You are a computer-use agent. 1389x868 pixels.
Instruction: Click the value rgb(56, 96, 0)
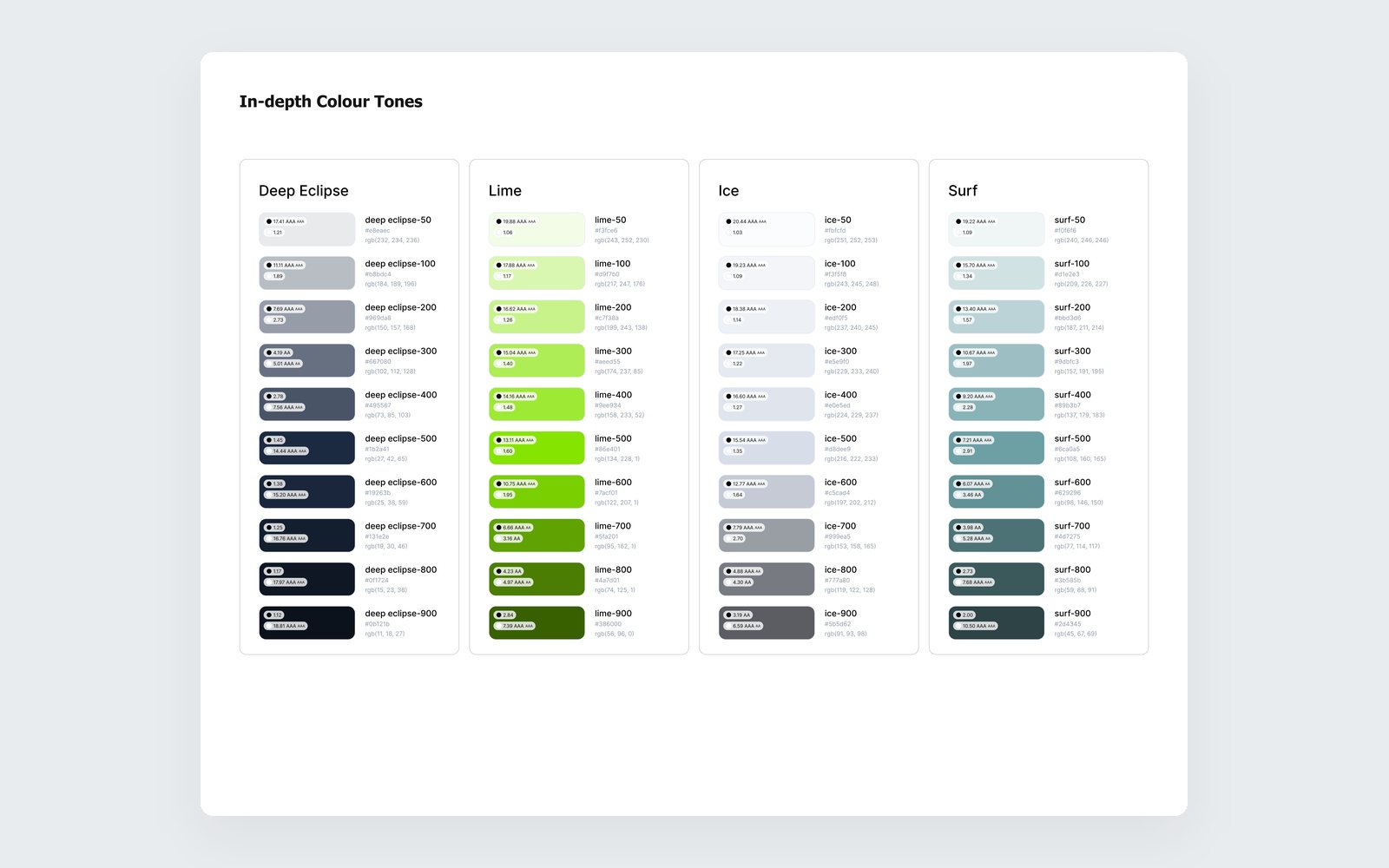615,634
